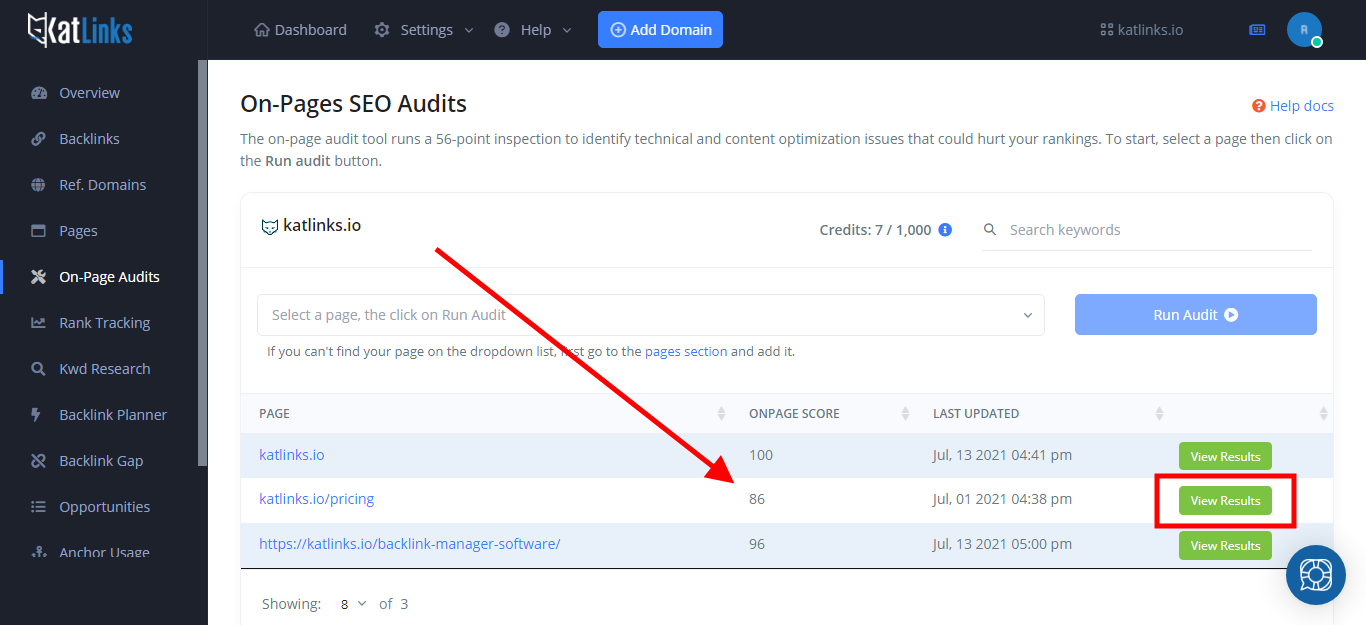Click the KatLinks logo
The image size is (1366, 625).
point(80,30)
